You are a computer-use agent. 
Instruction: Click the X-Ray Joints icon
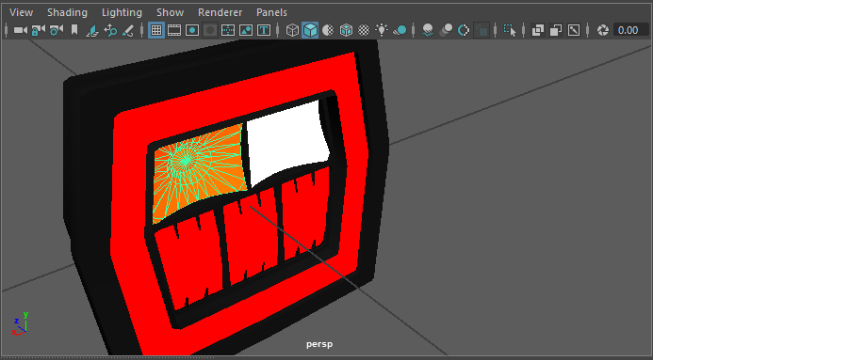coord(574,30)
